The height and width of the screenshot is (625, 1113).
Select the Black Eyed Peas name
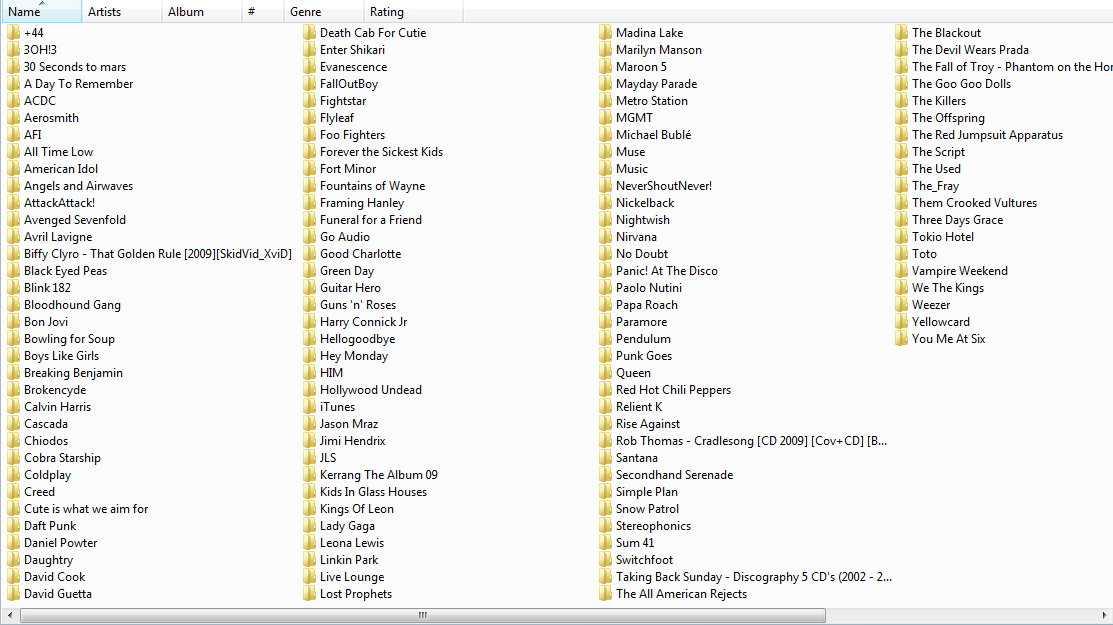tap(65, 271)
